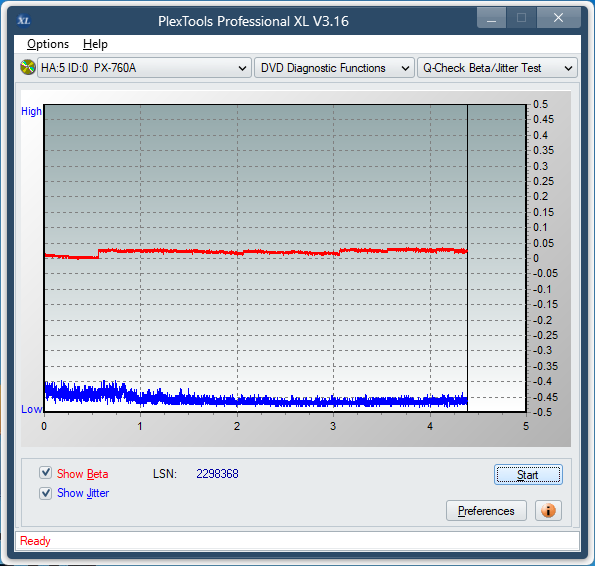Screen dimensions: 595x566
Task: Click the XL application logo icon
Action: coord(24,20)
